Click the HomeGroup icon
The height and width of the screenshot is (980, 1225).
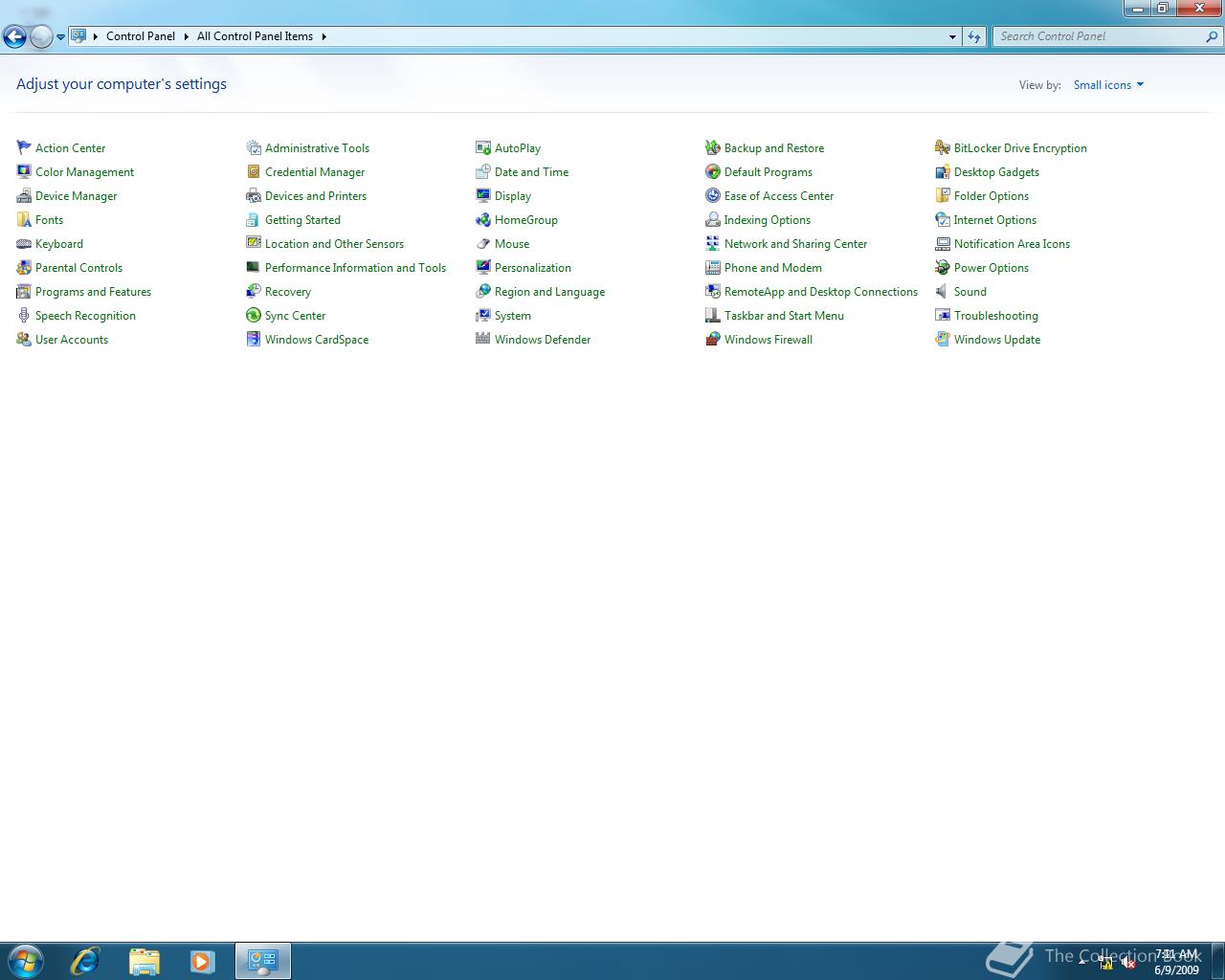pyautogui.click(x=483, y=219)
